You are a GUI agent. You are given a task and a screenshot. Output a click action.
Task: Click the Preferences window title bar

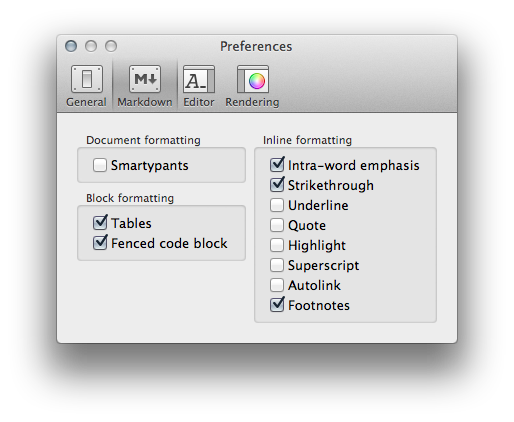coord(256,46)
